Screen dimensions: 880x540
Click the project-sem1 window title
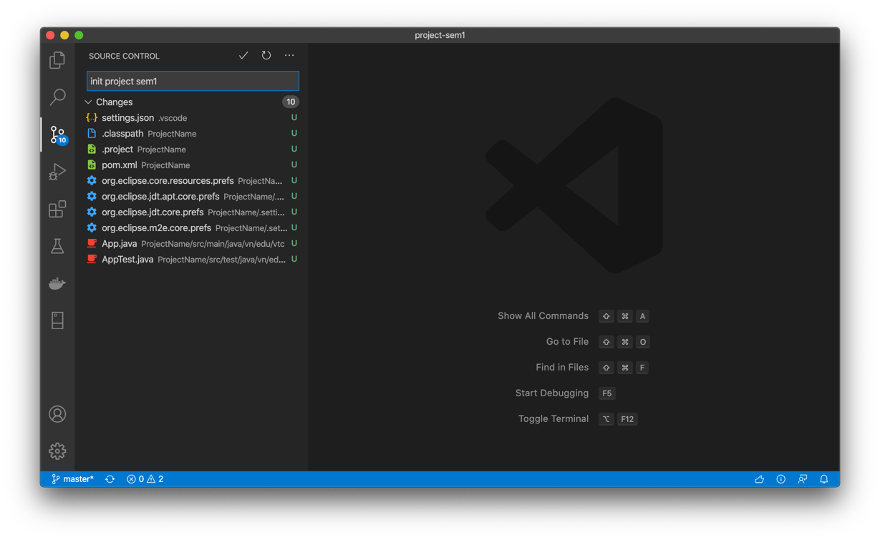click(440, 35)
